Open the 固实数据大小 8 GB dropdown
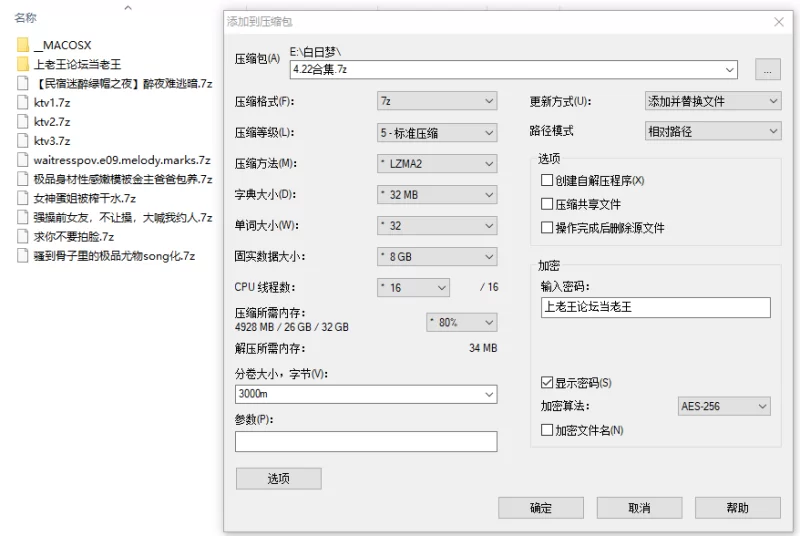 click(x=437, y=257)
